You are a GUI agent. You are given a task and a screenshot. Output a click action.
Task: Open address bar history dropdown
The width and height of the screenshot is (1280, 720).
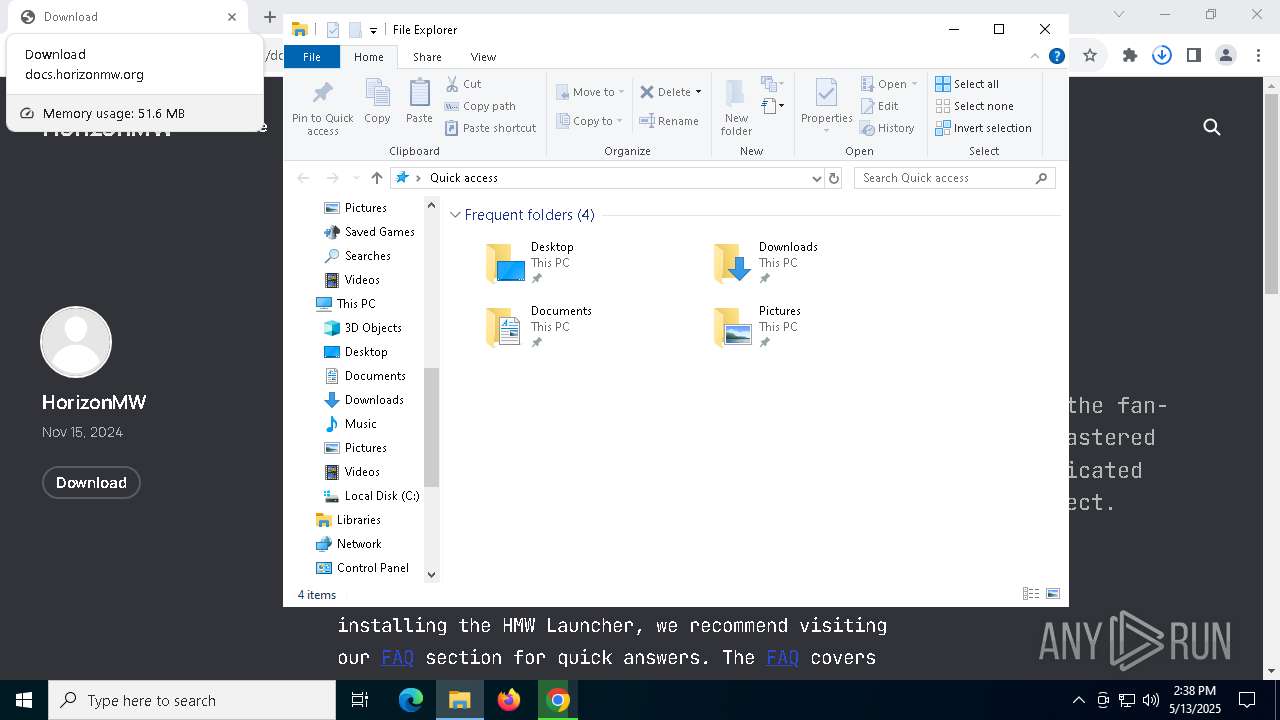pos(817,178)
